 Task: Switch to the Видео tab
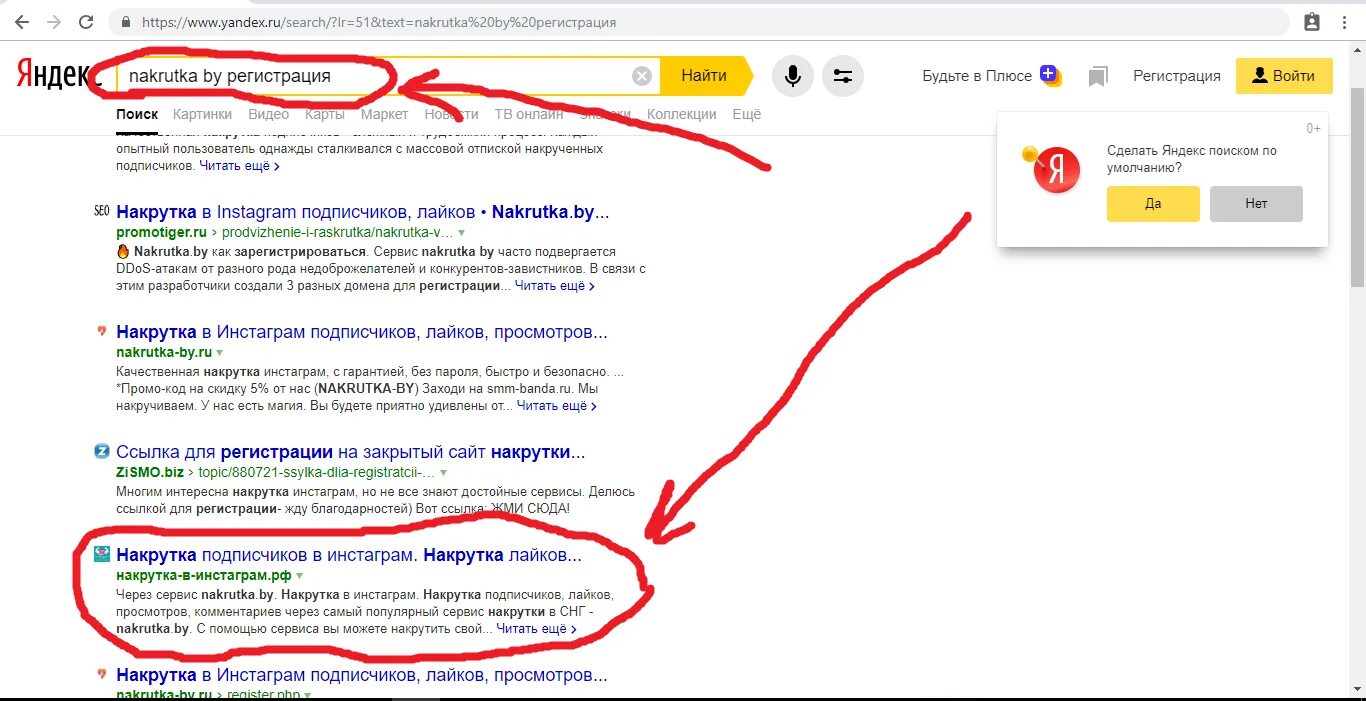coord(269,114)
